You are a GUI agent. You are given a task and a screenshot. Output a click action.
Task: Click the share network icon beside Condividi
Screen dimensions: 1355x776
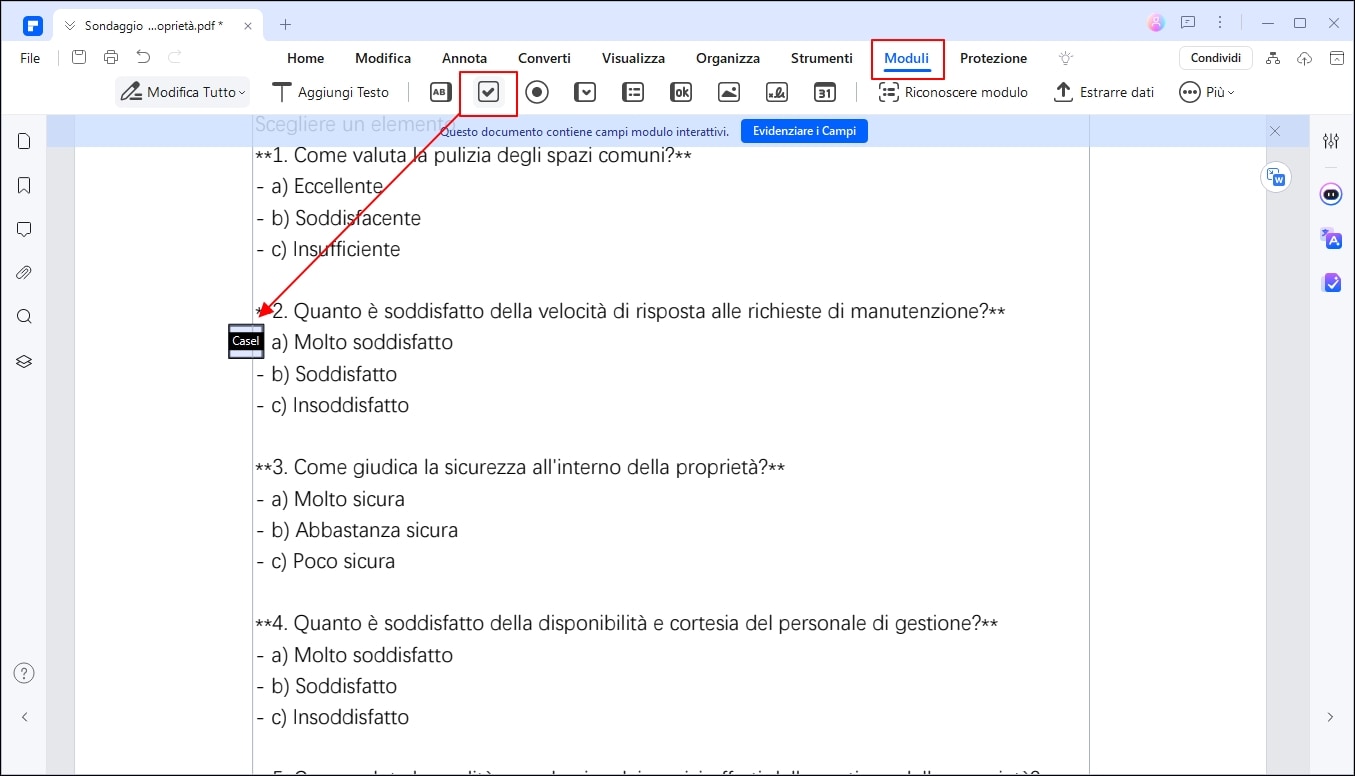click(1273, 58)
